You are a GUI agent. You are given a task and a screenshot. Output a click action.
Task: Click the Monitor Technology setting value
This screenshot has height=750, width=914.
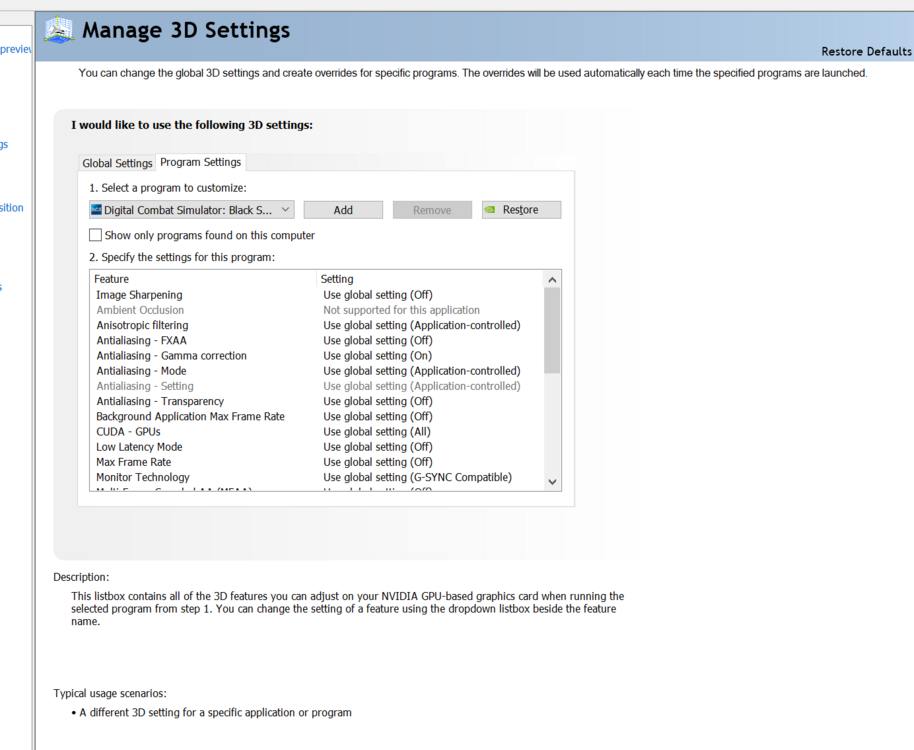click(x=417, y=477)
